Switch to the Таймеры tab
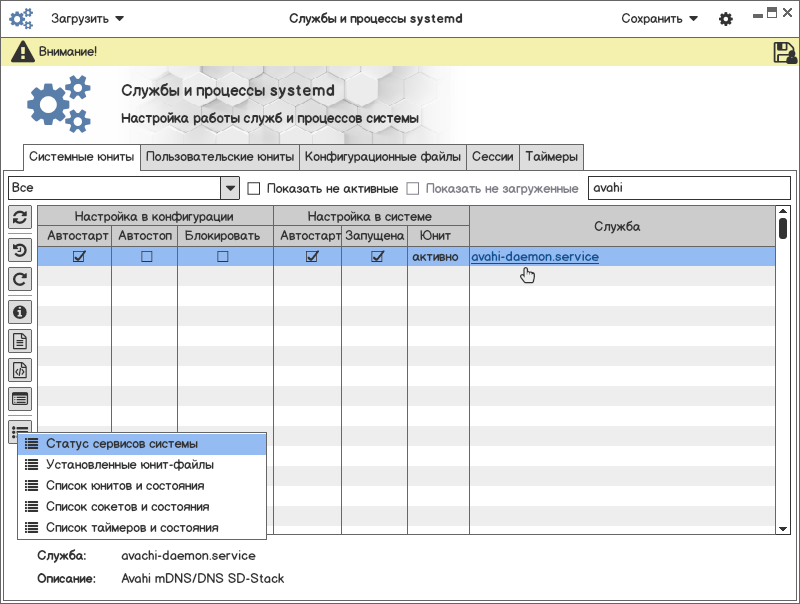The image size is (800, 604). (551, 157)
